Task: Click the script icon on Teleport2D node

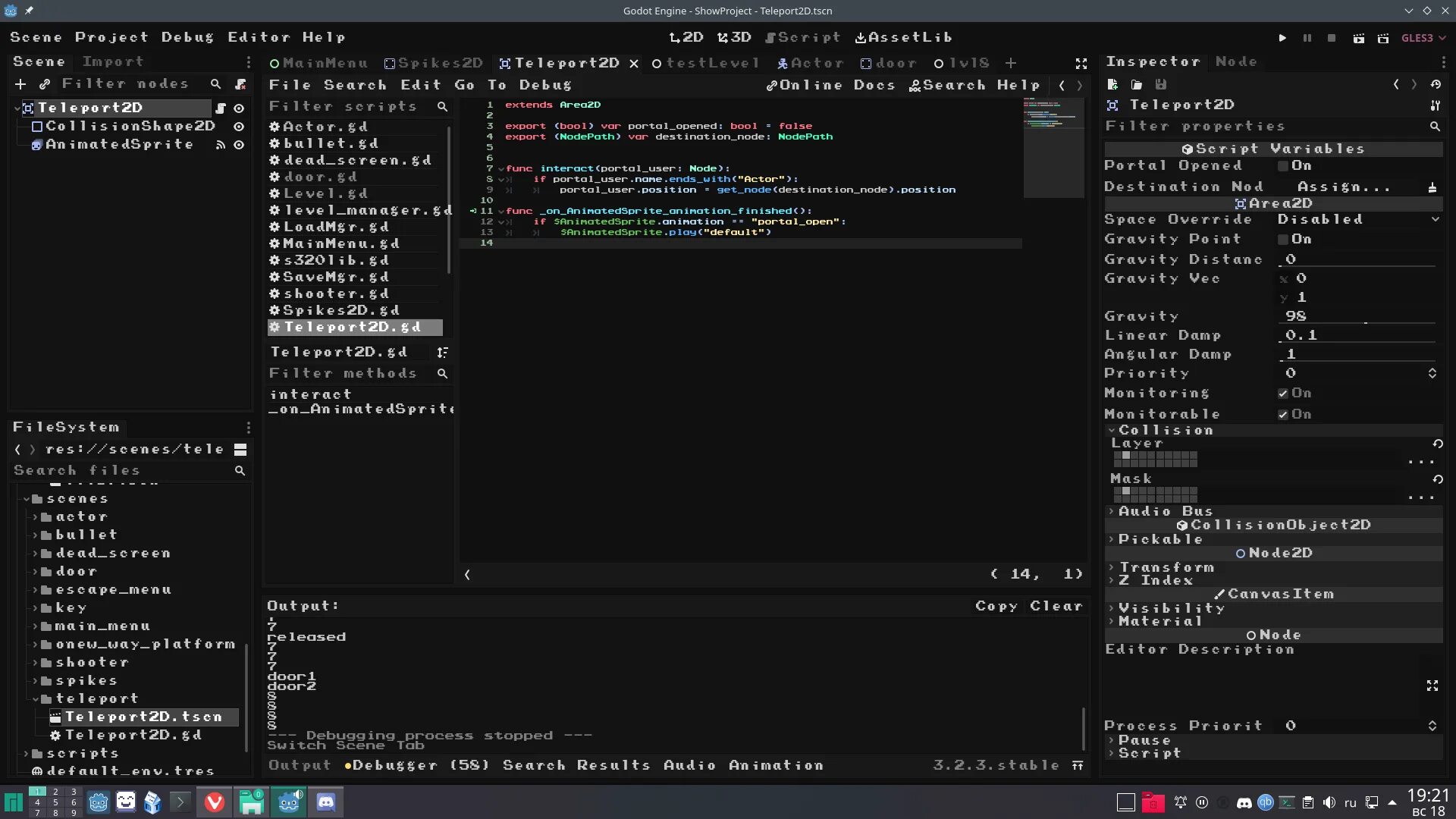Action: click(221, 108)
